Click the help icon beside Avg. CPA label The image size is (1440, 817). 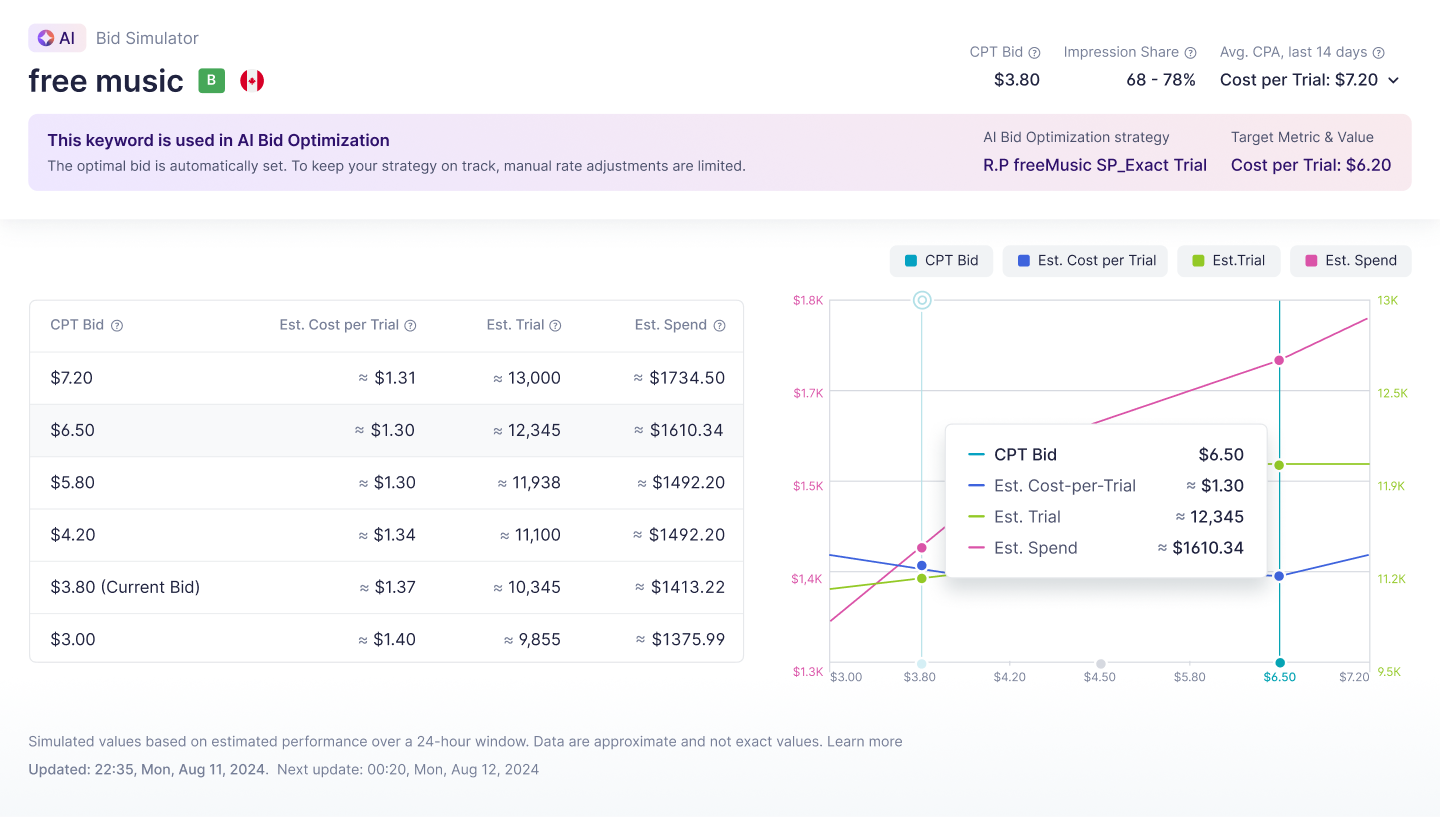tap(1378, 52)
